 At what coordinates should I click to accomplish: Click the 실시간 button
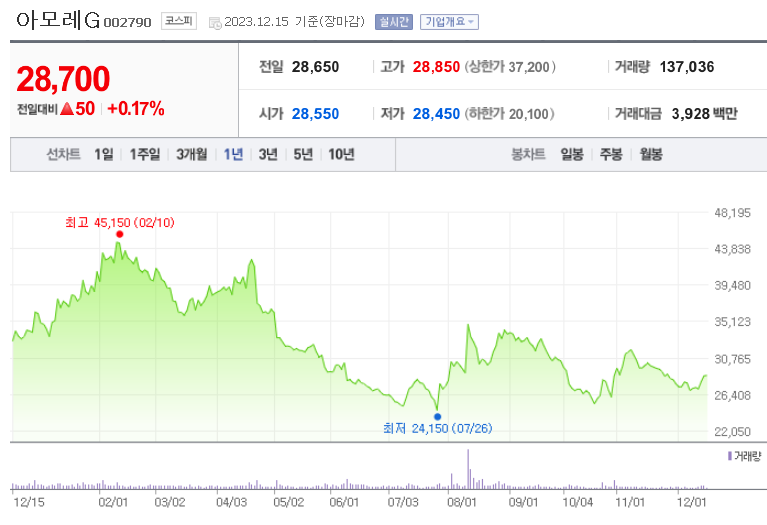(394, 22)
